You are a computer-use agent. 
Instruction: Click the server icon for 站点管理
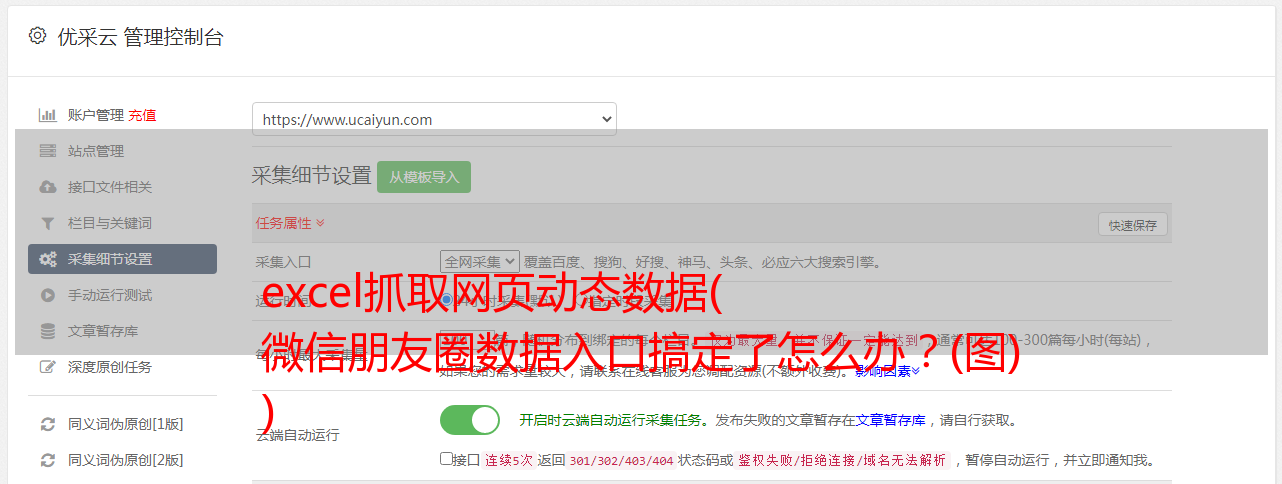pyautogui.click(x=47, y=151)
